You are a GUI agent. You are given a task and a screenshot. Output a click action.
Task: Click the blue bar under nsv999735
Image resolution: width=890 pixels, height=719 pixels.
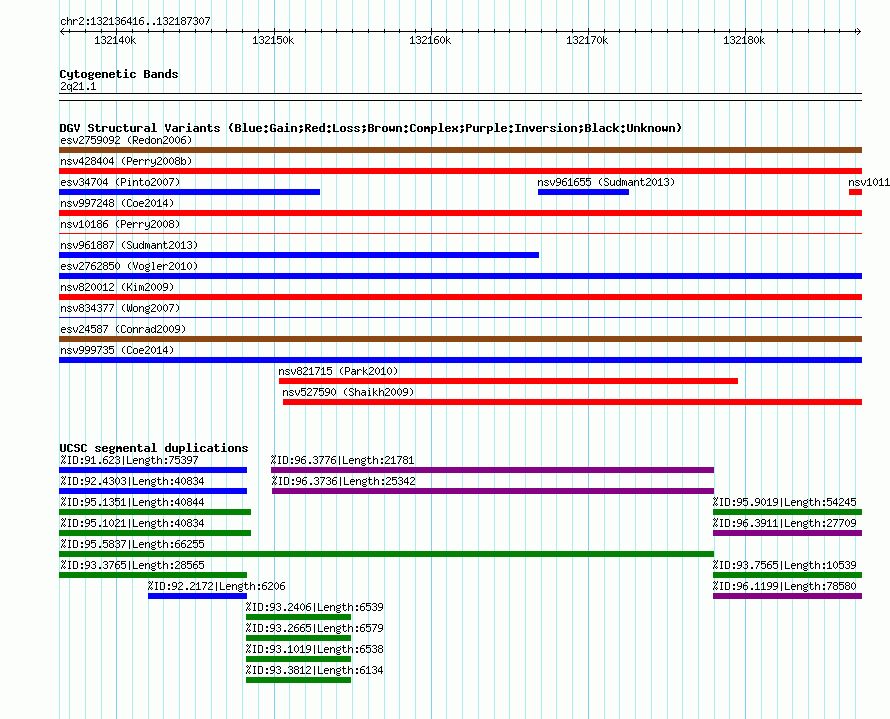(460, 360)
